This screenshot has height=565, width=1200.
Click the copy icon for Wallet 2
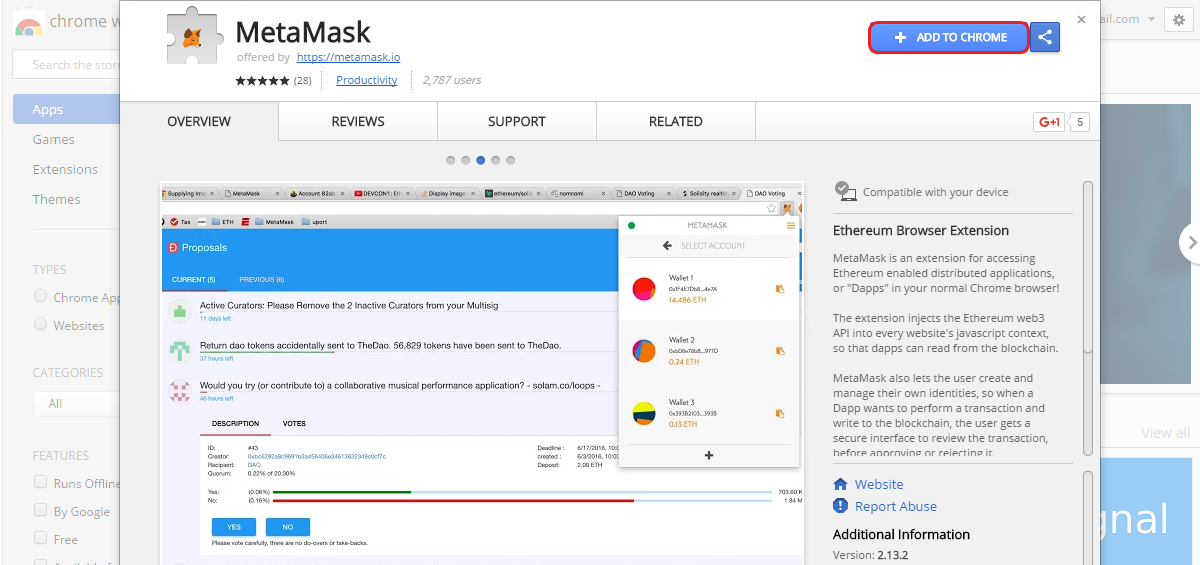click(780, 351)
